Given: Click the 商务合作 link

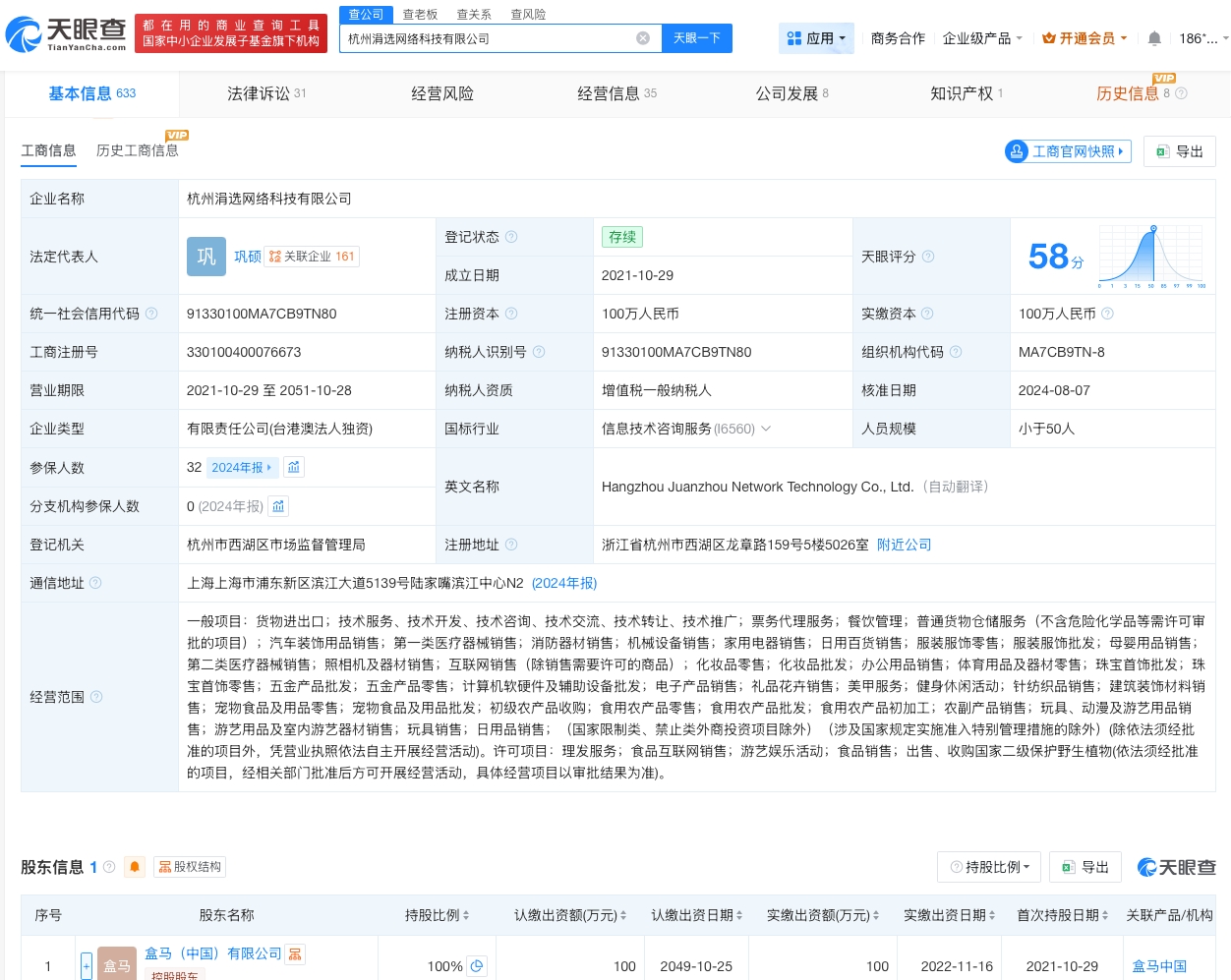Looking at the screenshot, I should click(x=898, y=38).
